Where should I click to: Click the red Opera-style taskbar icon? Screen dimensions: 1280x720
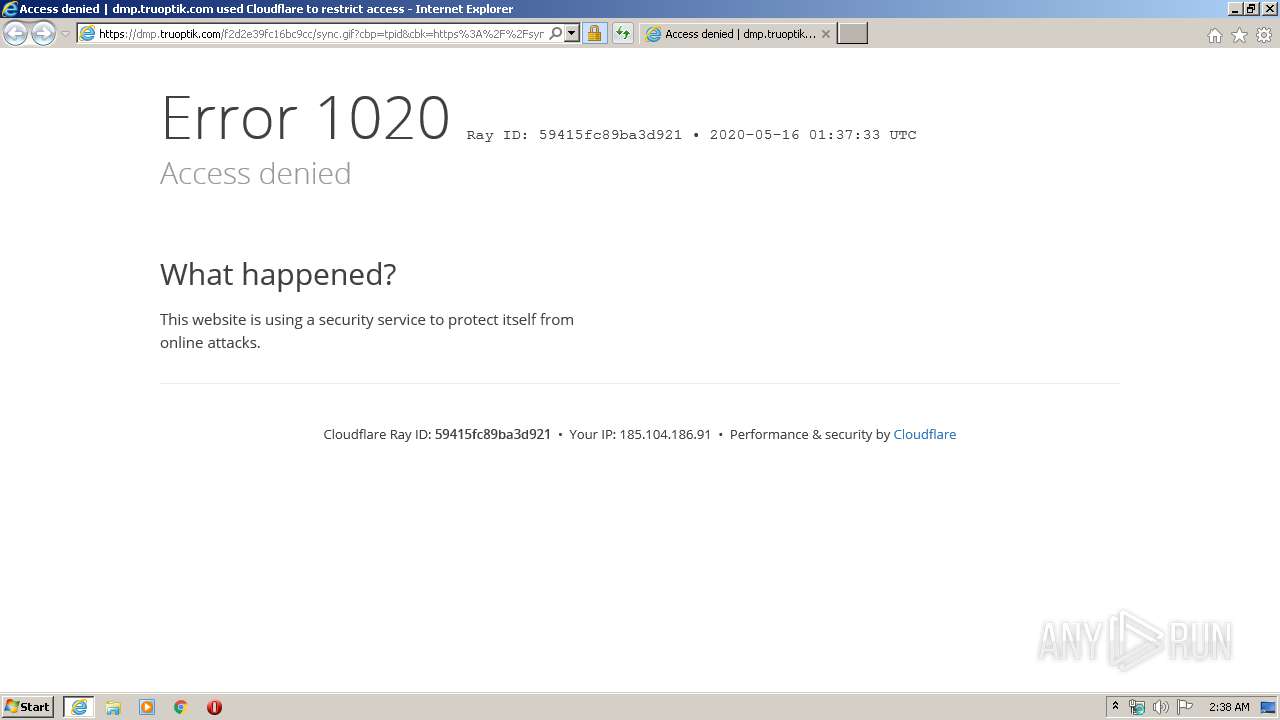click(214, 707)
